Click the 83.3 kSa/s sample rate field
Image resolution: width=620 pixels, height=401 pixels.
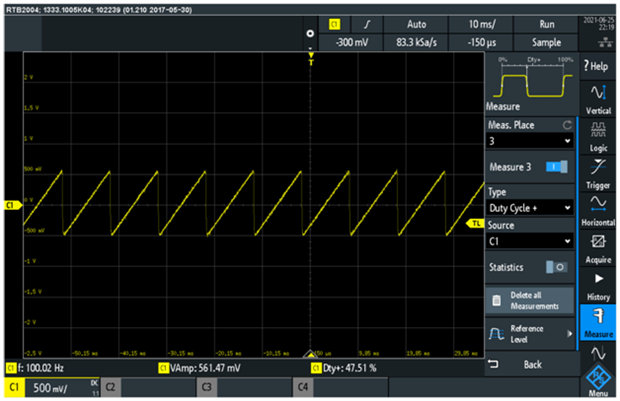click(x=416, y=42)
